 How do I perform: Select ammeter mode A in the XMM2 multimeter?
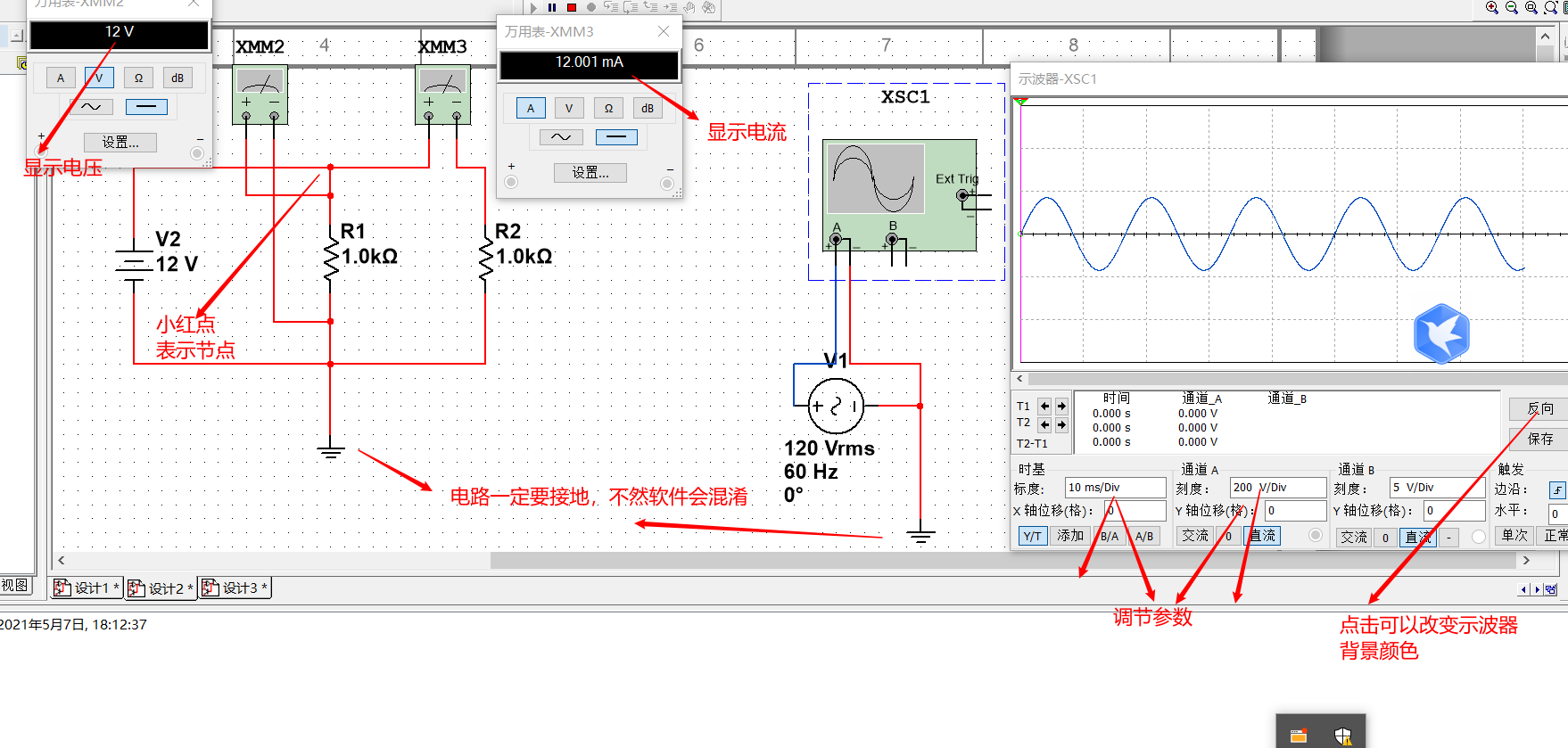pos(61,78)
